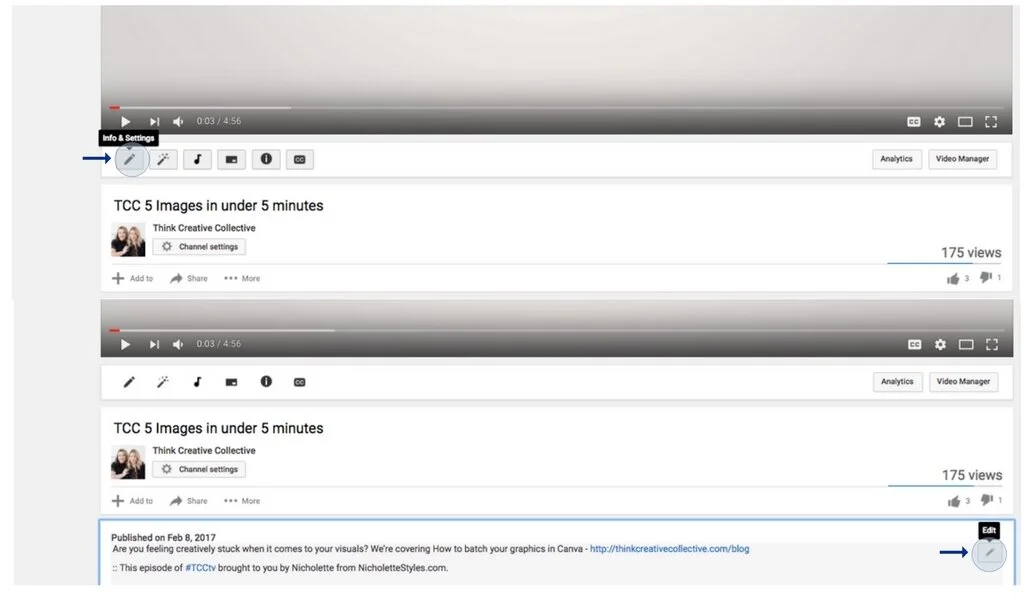The image size is (1024, 598).
Task: Click pencil icon in lower toolbar
Action: (129, 382)
